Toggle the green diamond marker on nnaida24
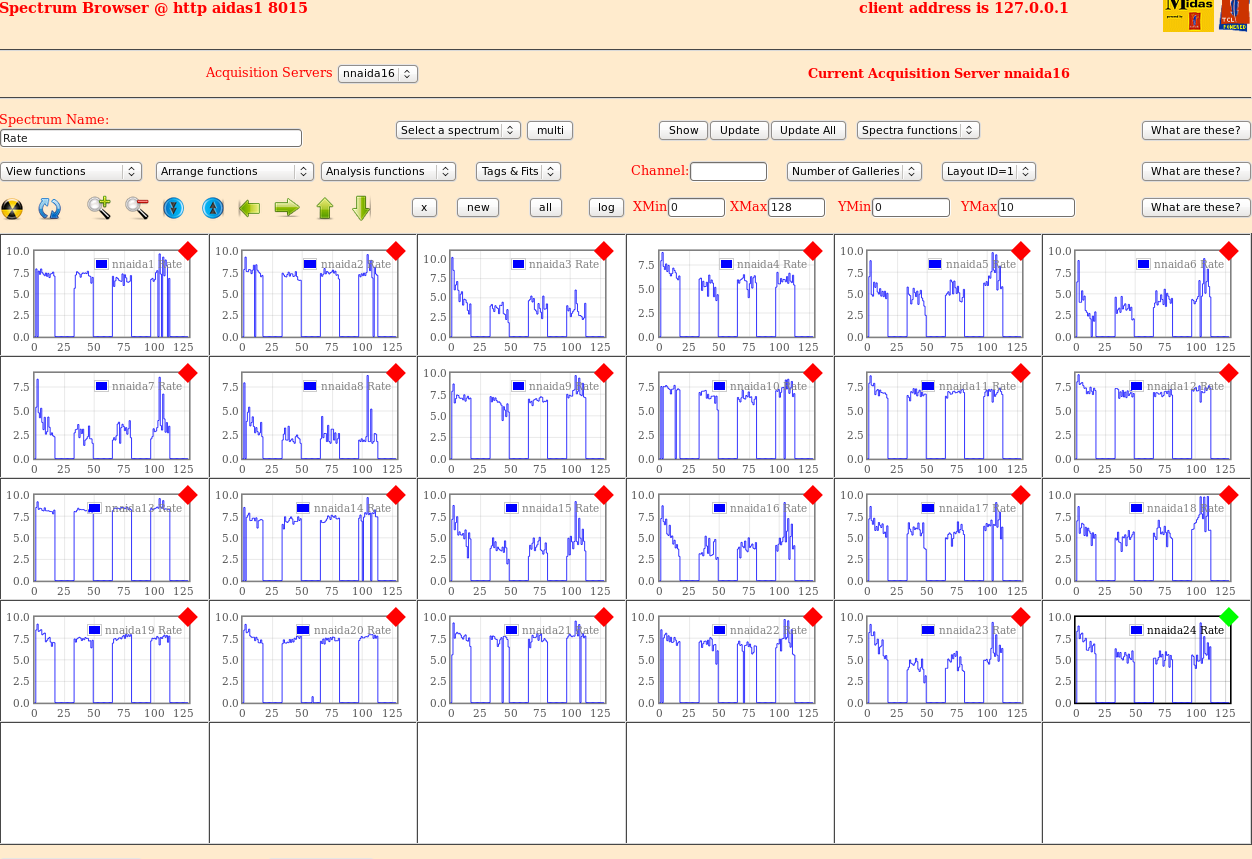This screenshot has width=1252, height=859. (x=1229, y=617)
